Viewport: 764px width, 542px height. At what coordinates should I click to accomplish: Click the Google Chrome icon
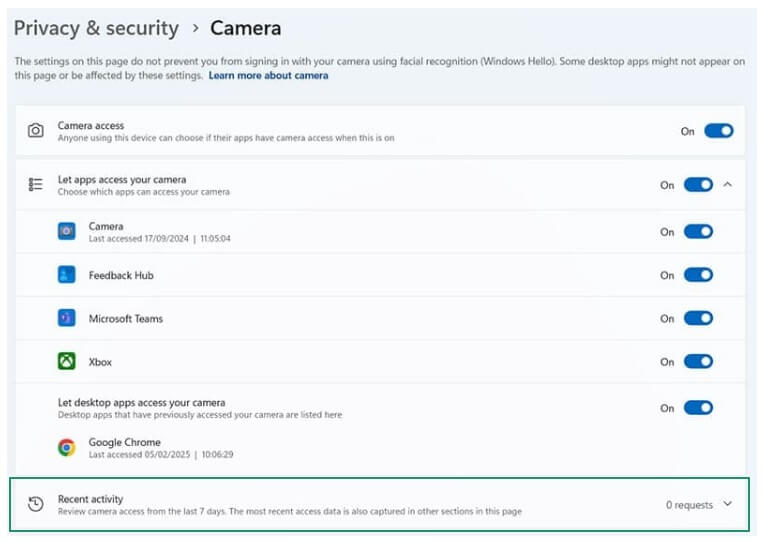click(x=67, y=447)
